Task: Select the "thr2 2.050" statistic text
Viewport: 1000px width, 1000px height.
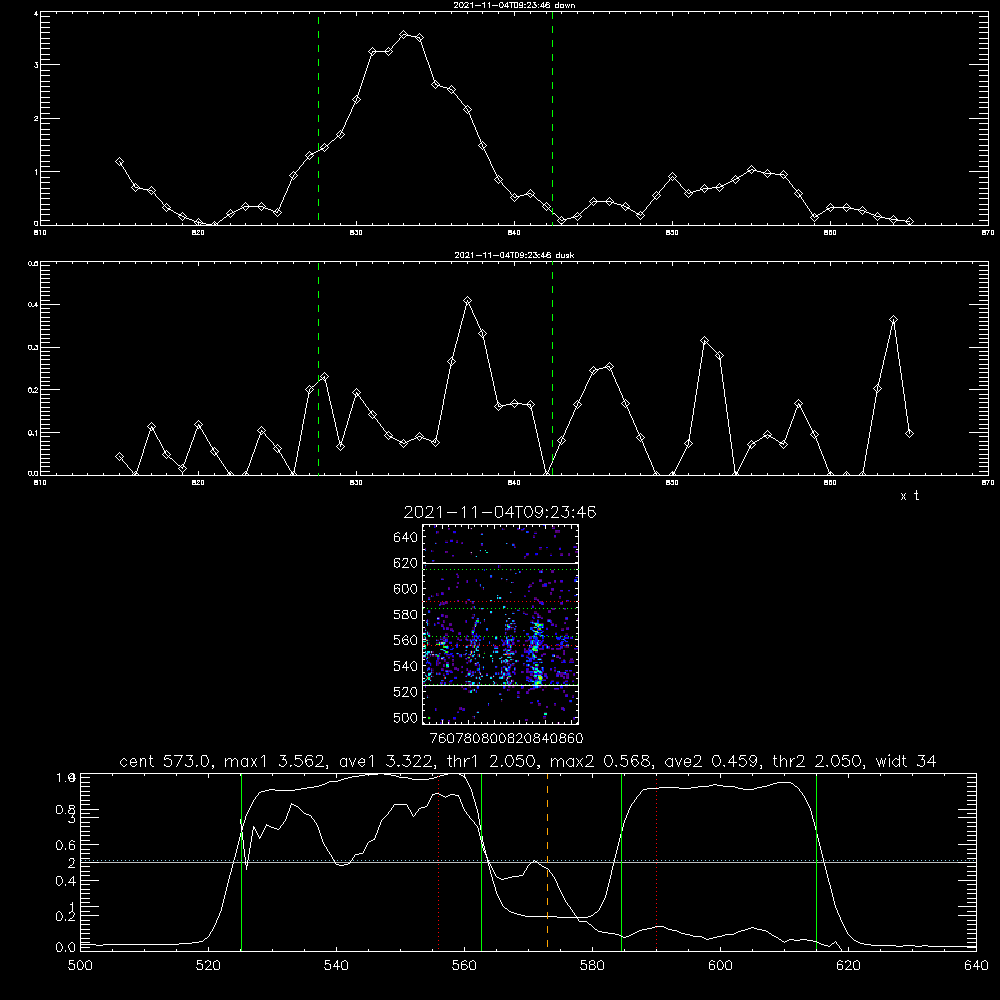Action: 818,761
